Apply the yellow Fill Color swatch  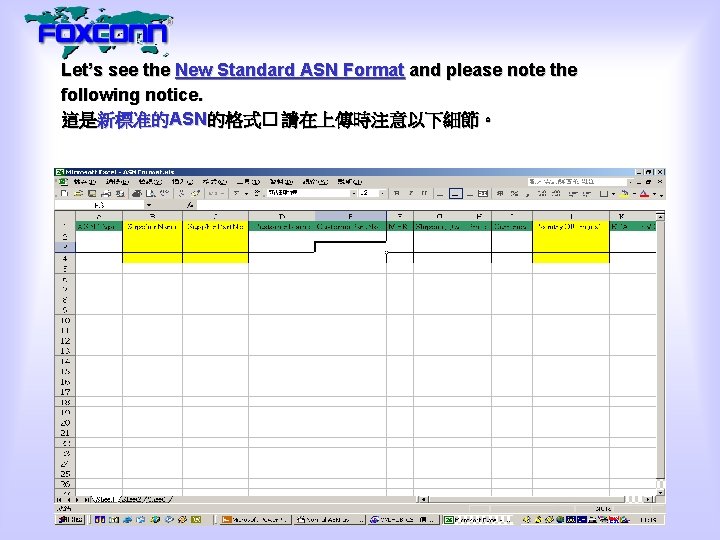[x=624, y=194]
